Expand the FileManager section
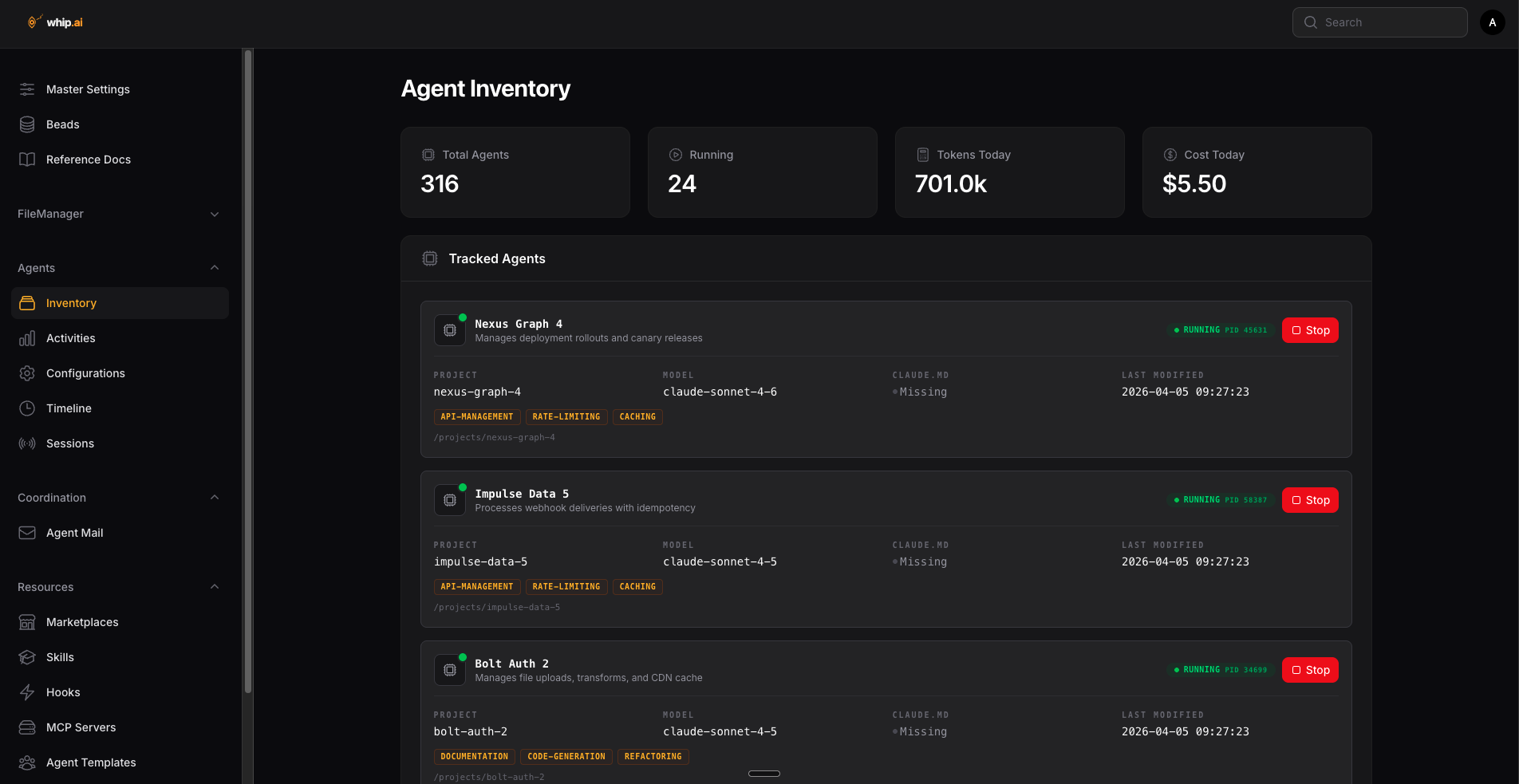Screen dimensions: 1519x784 214,214
